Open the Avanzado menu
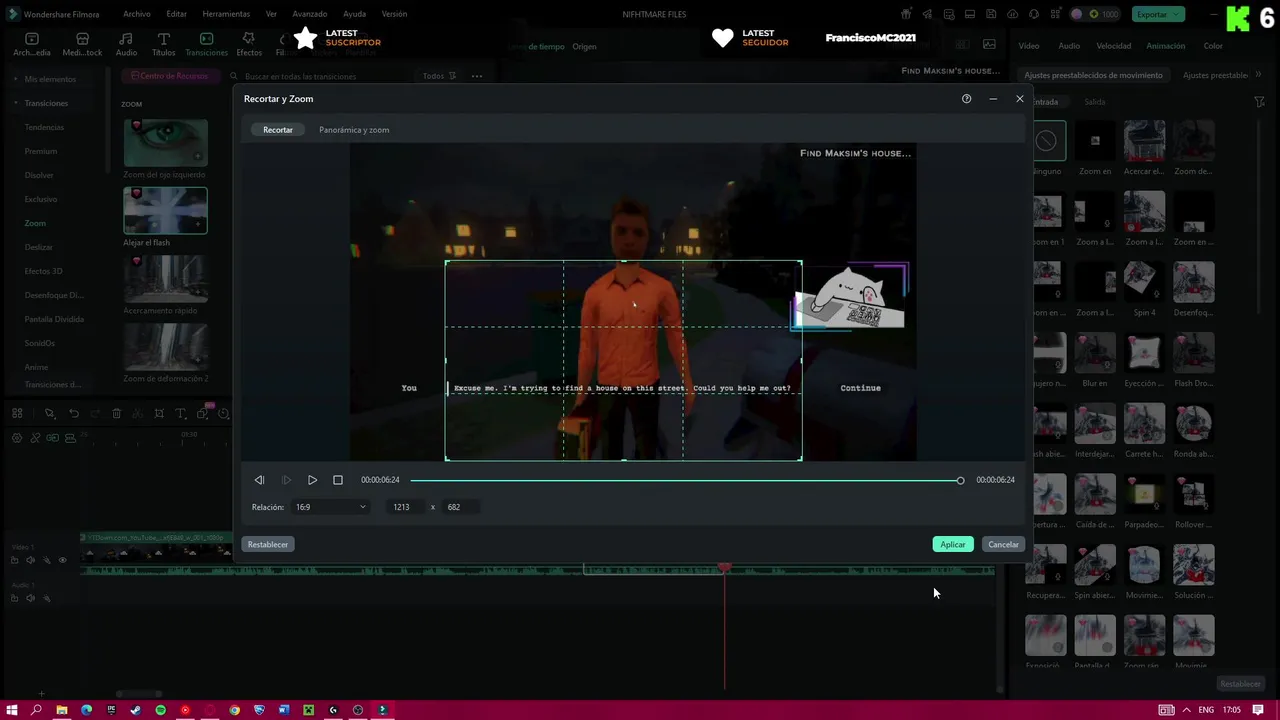1280x720 pixels. pos(310,14)
